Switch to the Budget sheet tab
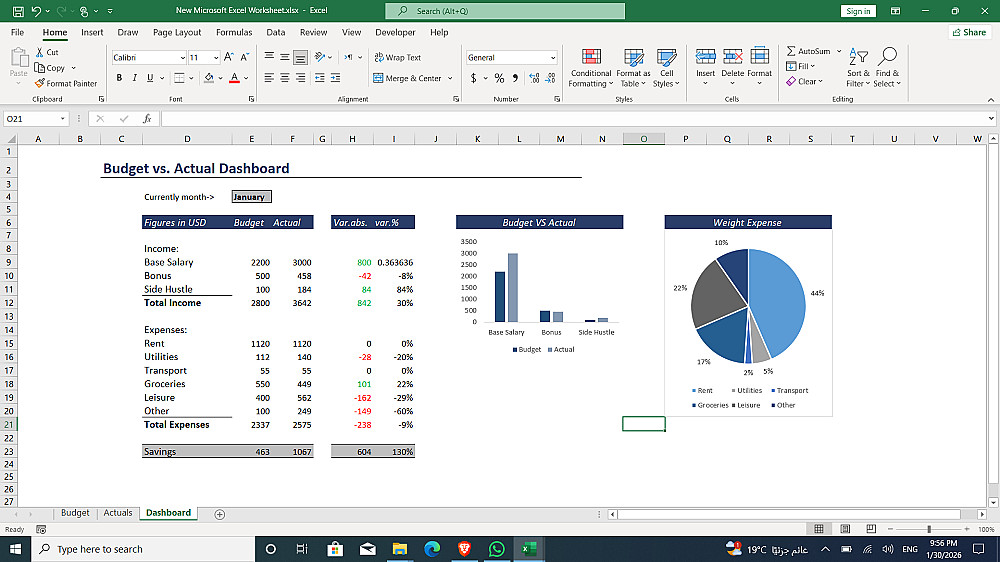 [x=75, y=513]
